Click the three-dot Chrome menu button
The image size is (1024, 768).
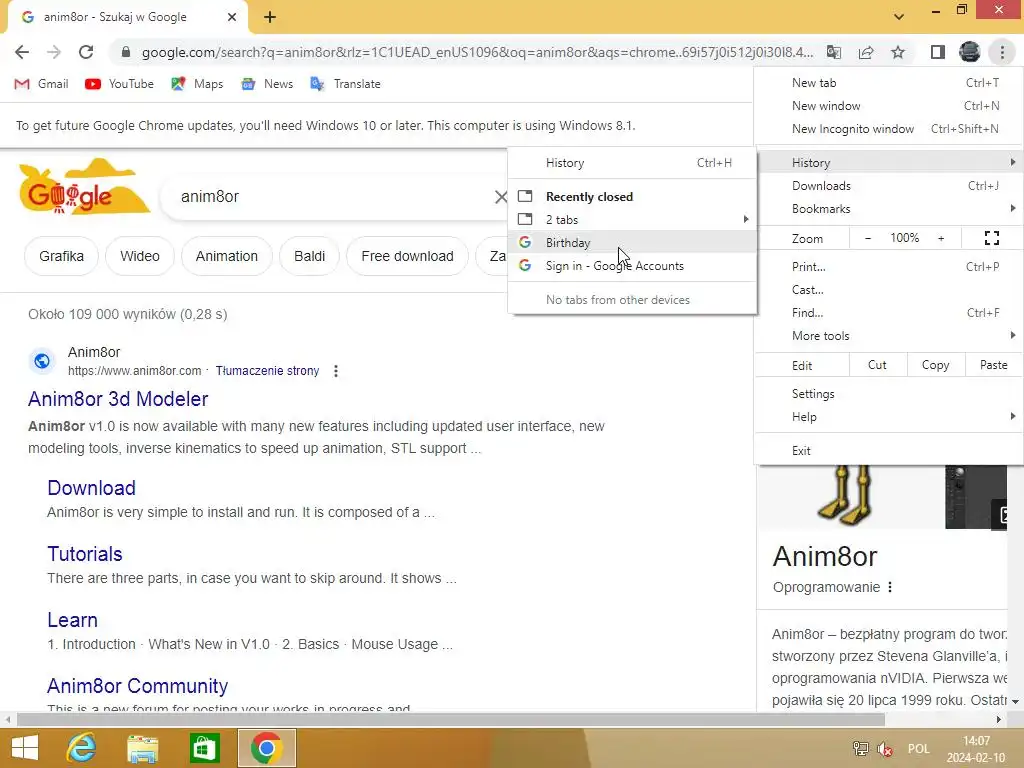[x=1002, y=52]
